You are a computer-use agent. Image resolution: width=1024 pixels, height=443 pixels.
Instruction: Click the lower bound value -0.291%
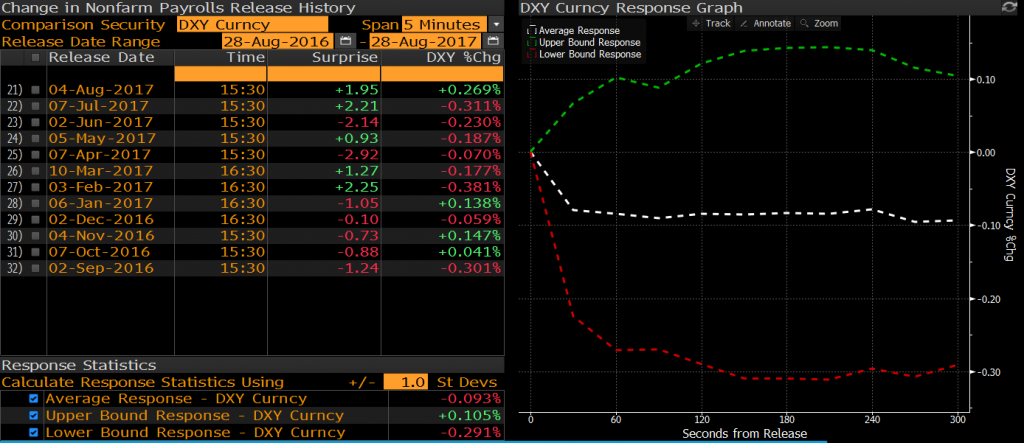click(x=470, y=433)
